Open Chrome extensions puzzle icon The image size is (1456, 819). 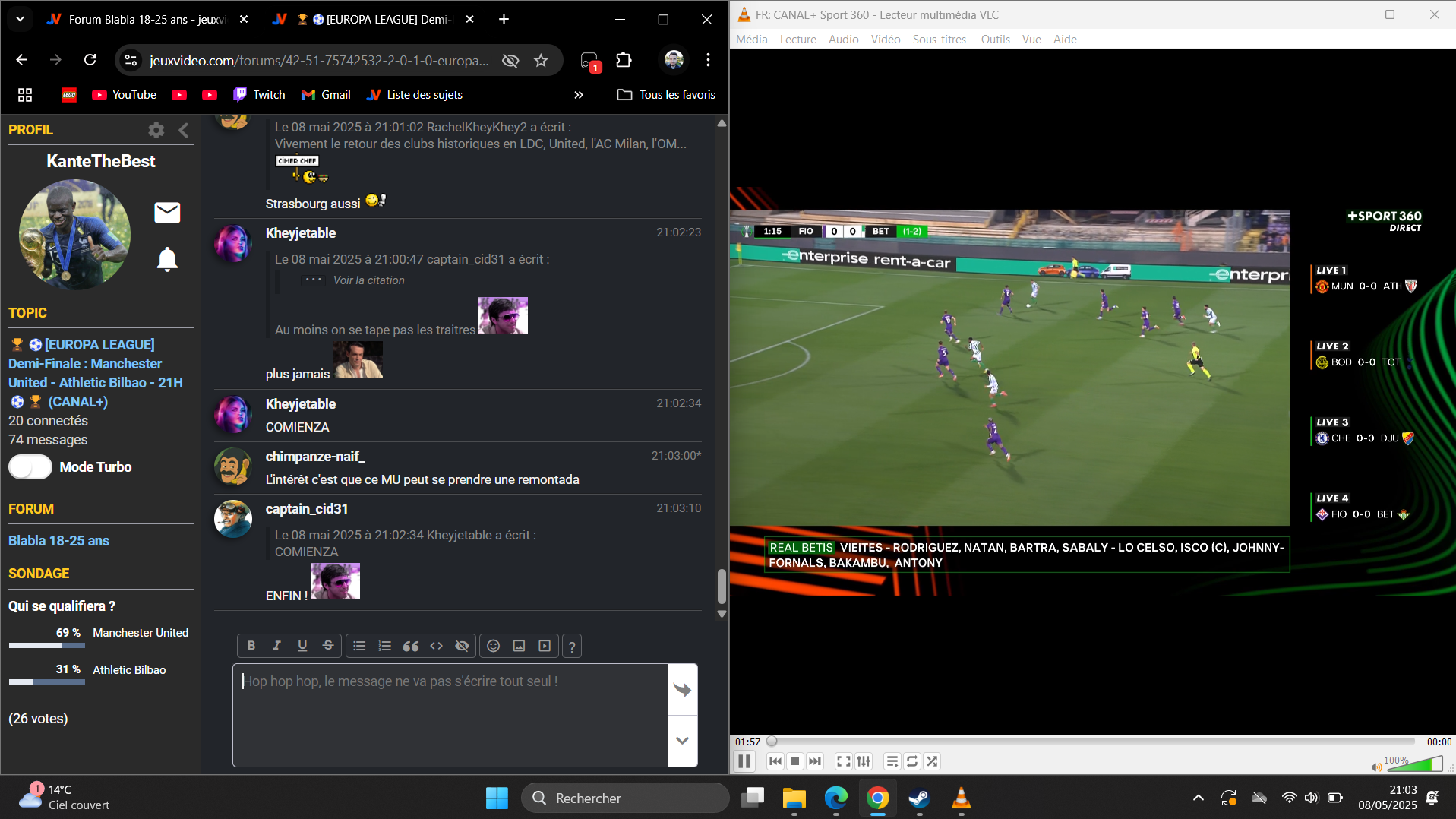pos(624,60)
